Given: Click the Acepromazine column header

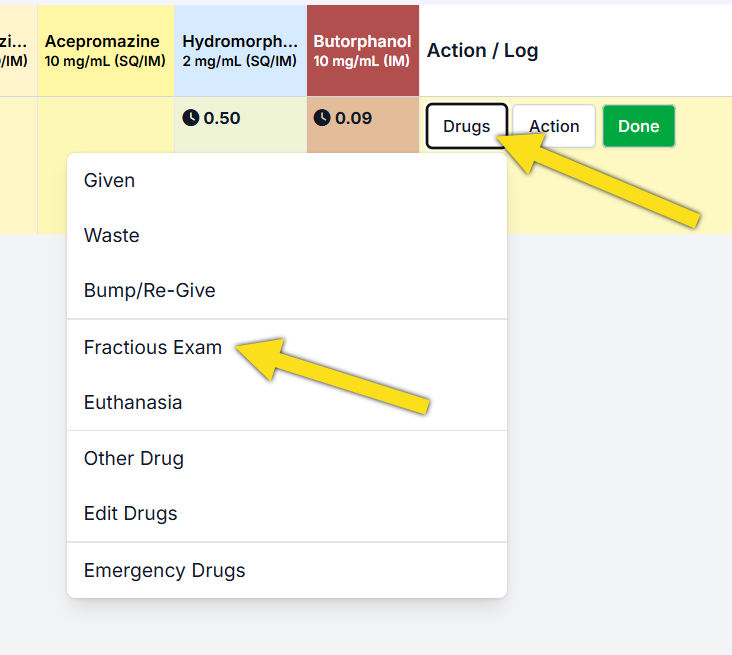Looking at the screenshot, I should [105, 51].
